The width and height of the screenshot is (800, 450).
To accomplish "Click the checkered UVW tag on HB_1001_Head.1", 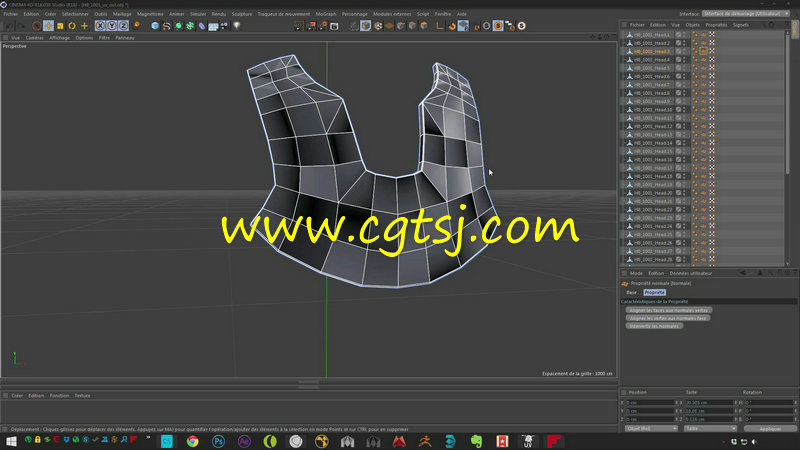I will tap(712, 35).
